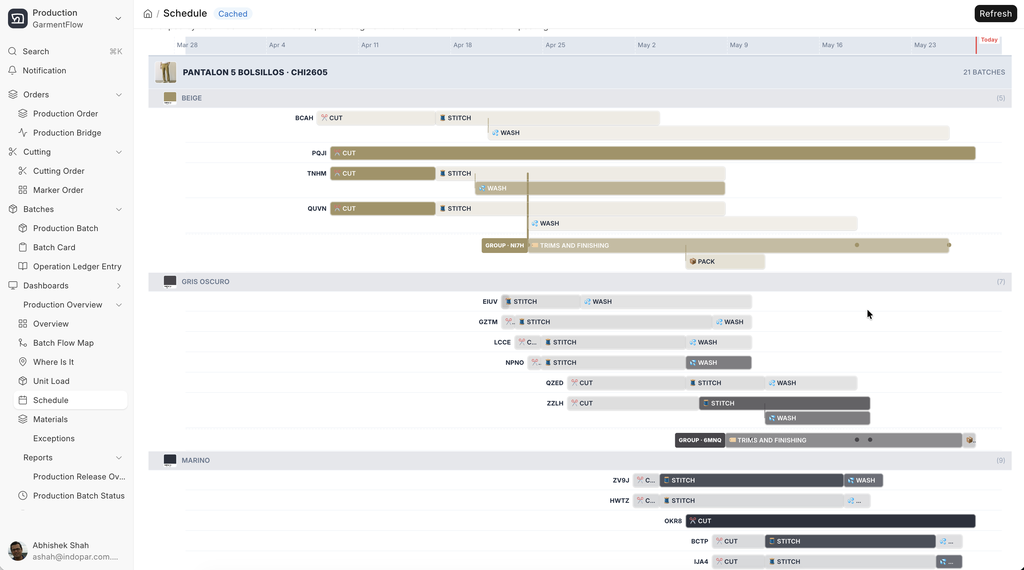Open Batch Flow Map icon
This screenshot has height=570, width=1024.
tap(23, 343)
